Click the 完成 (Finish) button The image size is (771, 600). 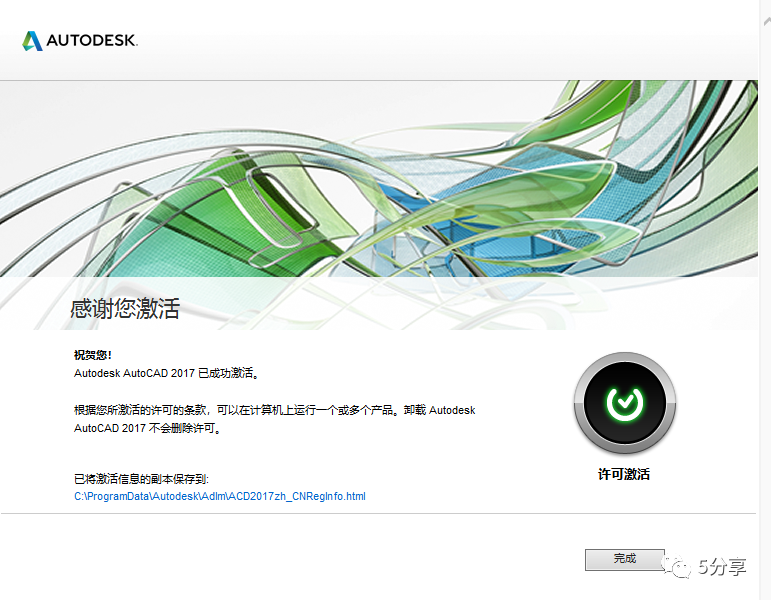pos(624,559)
